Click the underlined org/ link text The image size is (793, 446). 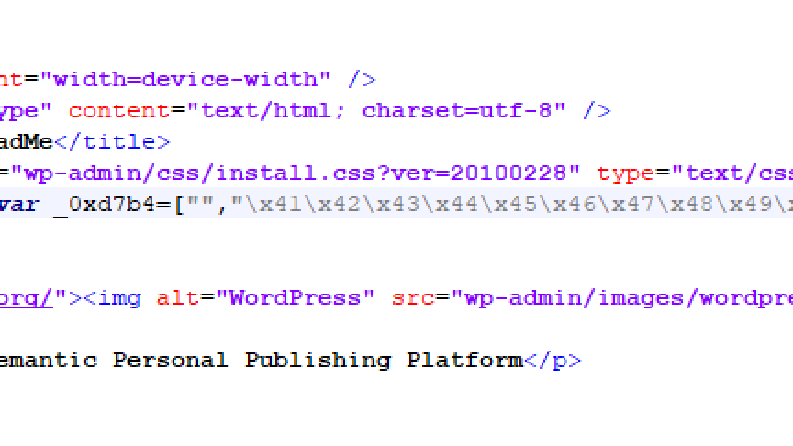pyautogui.click(x=26, y=299)
